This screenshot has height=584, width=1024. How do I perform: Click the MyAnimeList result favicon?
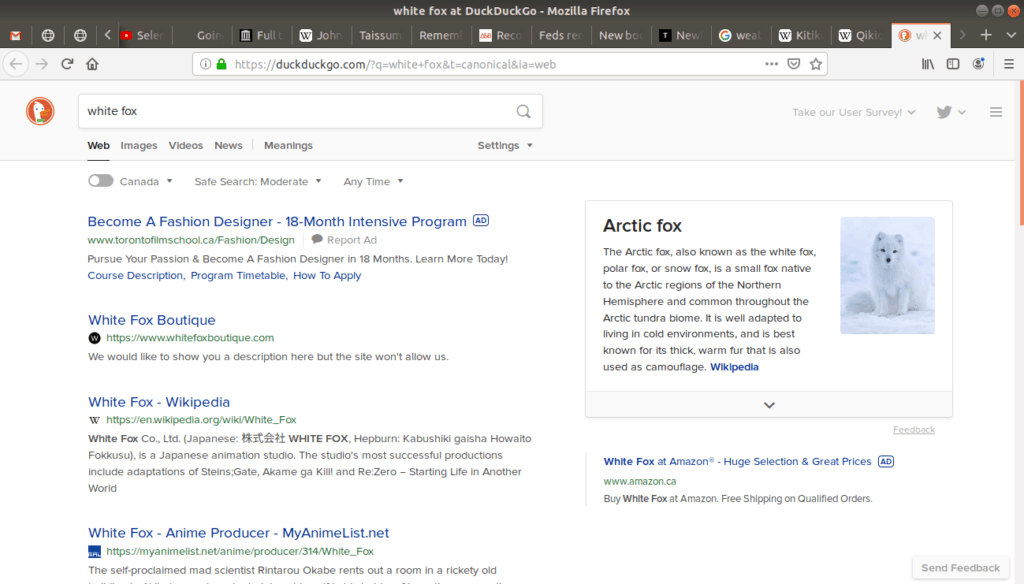click(x=95, y=551)
